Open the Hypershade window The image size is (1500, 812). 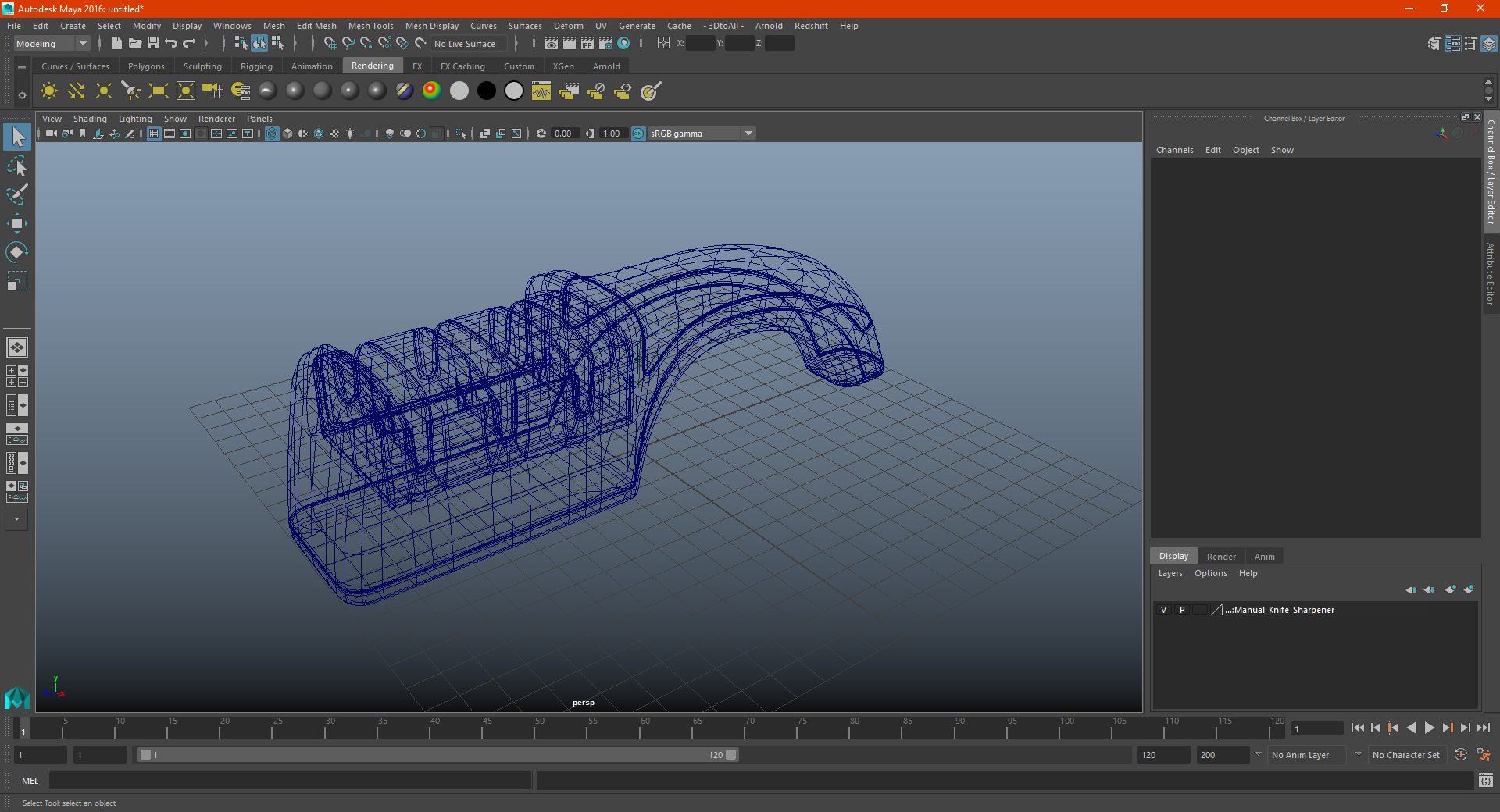click(x=623, y=44)
